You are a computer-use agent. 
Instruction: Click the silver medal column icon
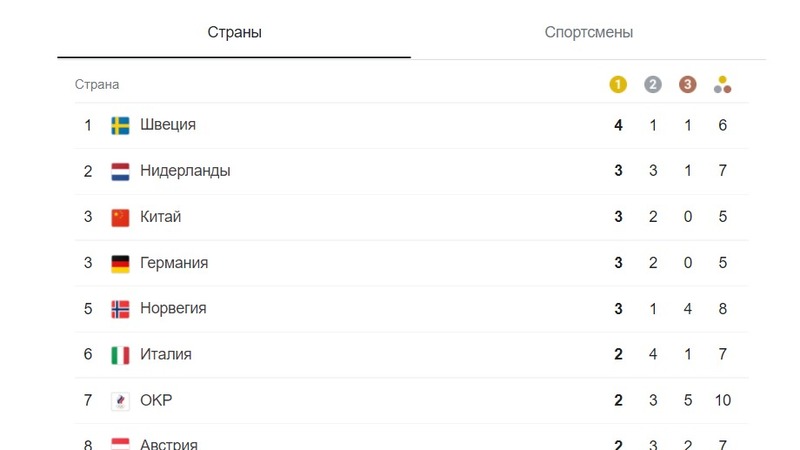[653, 84]
